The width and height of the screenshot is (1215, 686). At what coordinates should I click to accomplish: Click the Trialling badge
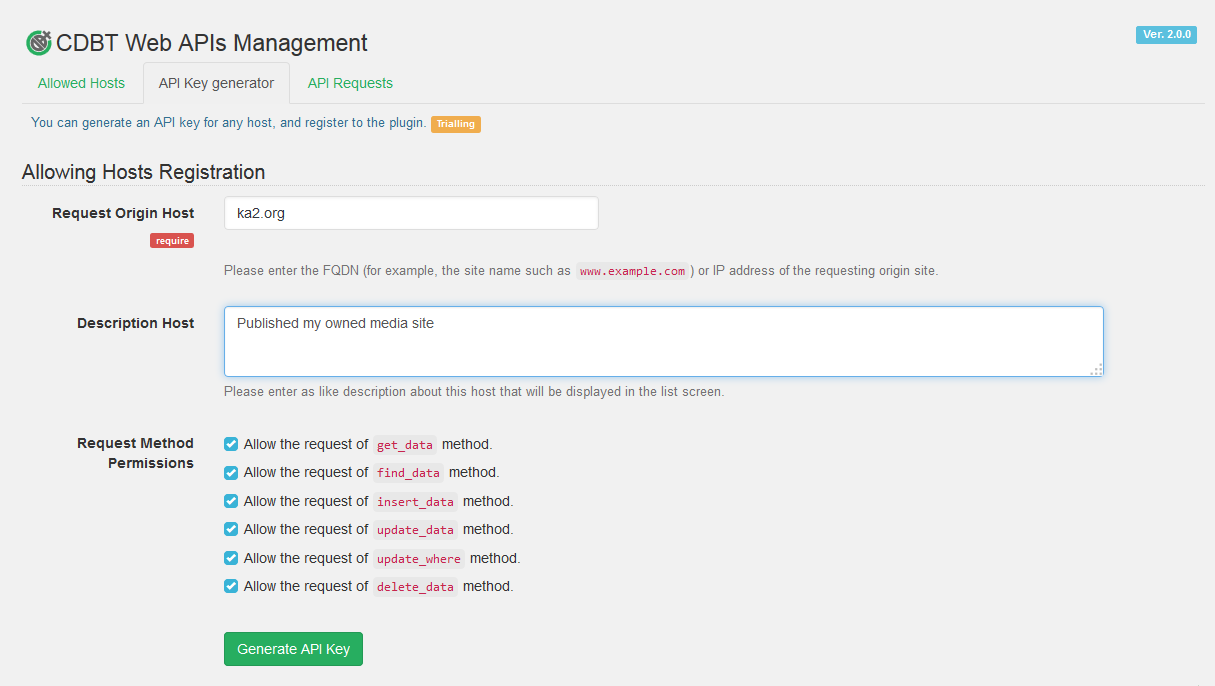pyautogui.click(x=455, y=124)
